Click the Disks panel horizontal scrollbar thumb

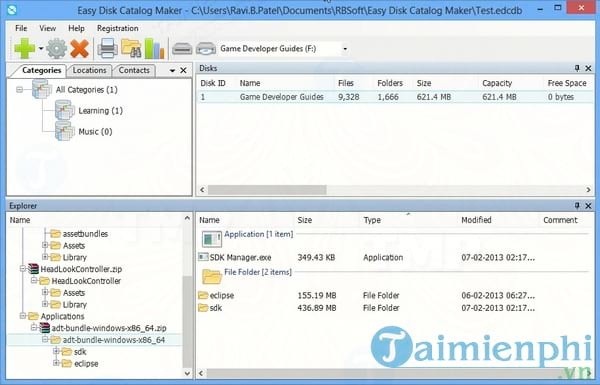click(267, 190)
